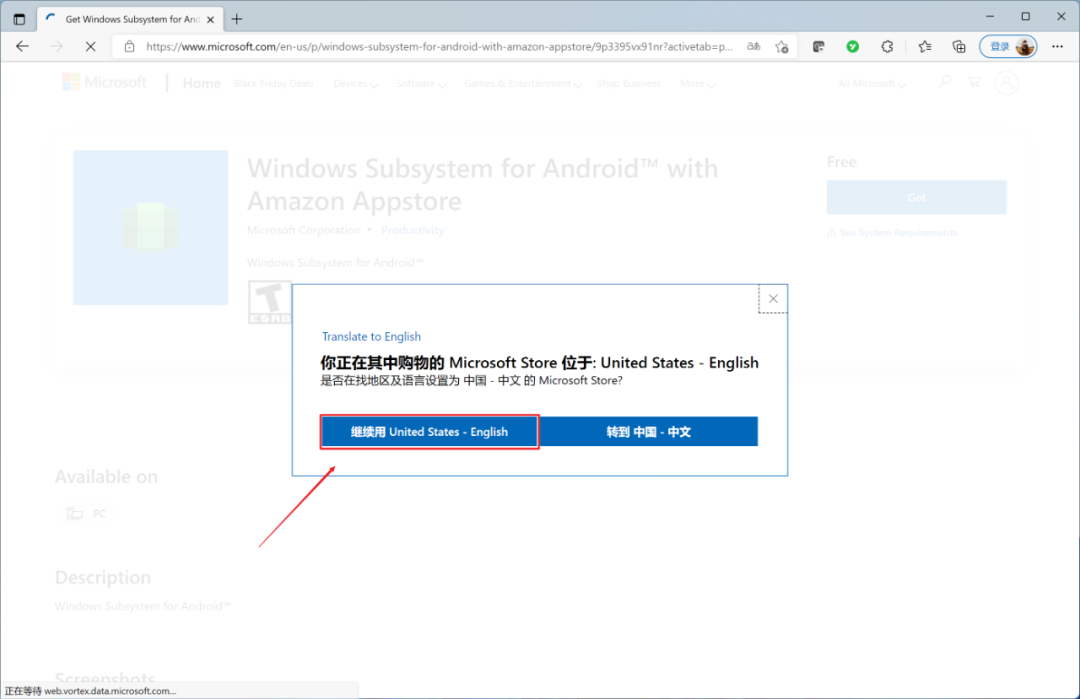Open the favorites list

924,46
